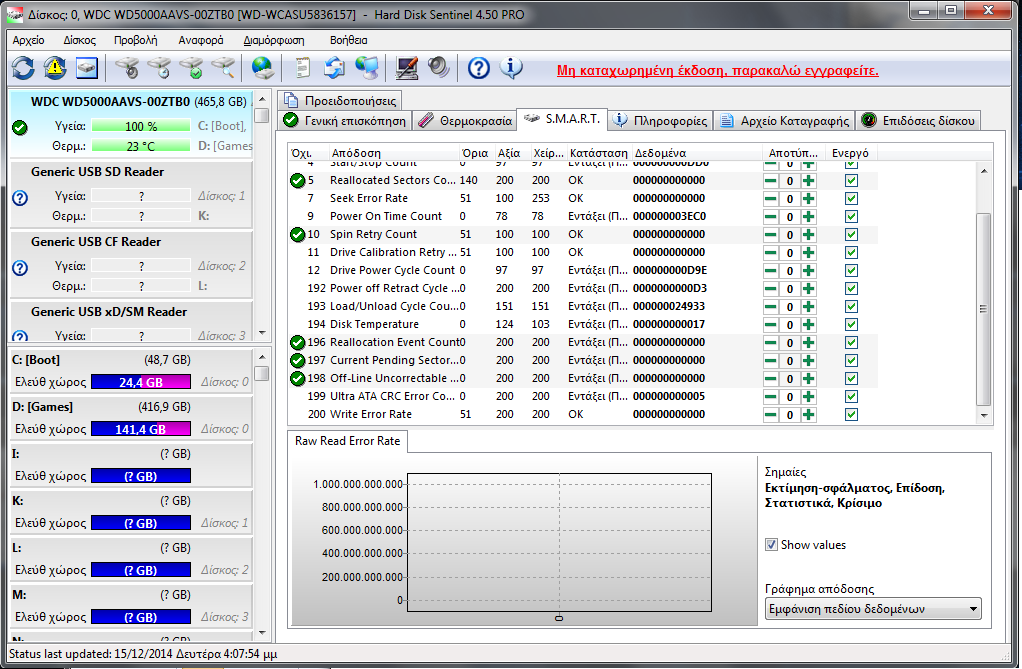Click disk list scrollbar down arrow
The height and width of the screenshot is (669, 1022).
click(262, 333)
